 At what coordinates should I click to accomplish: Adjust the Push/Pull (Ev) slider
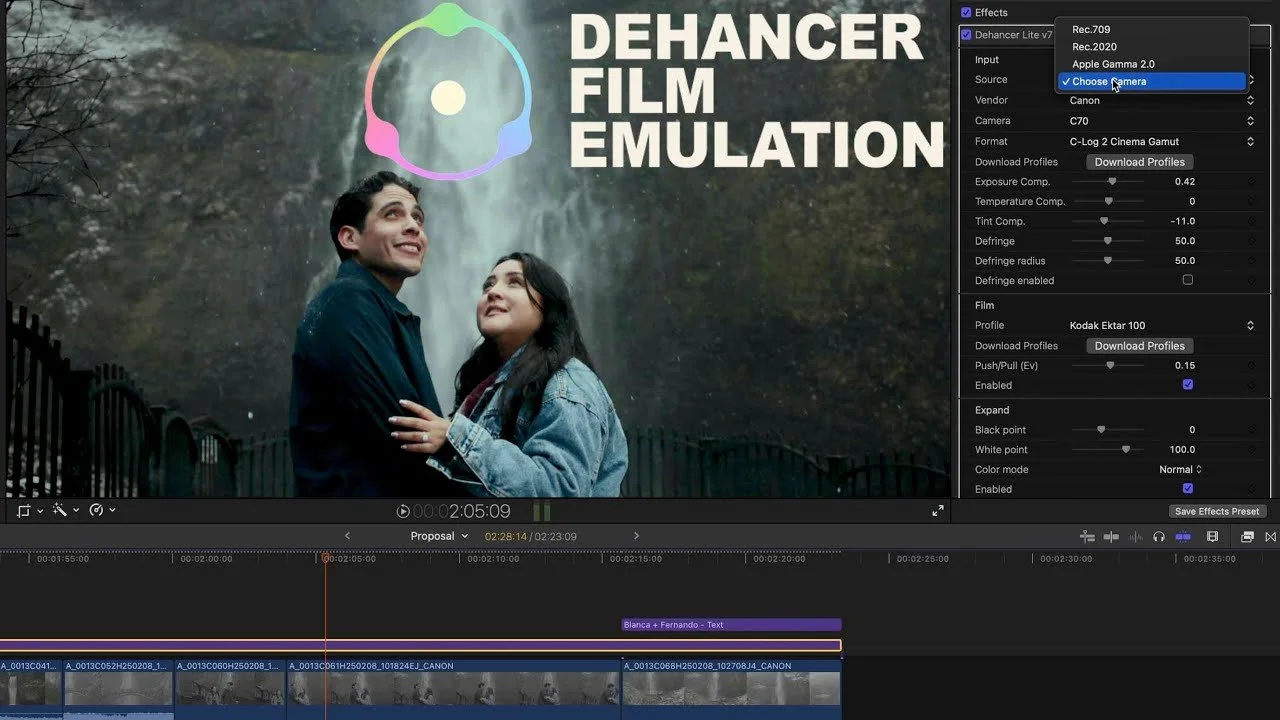tap(1108, 366)
